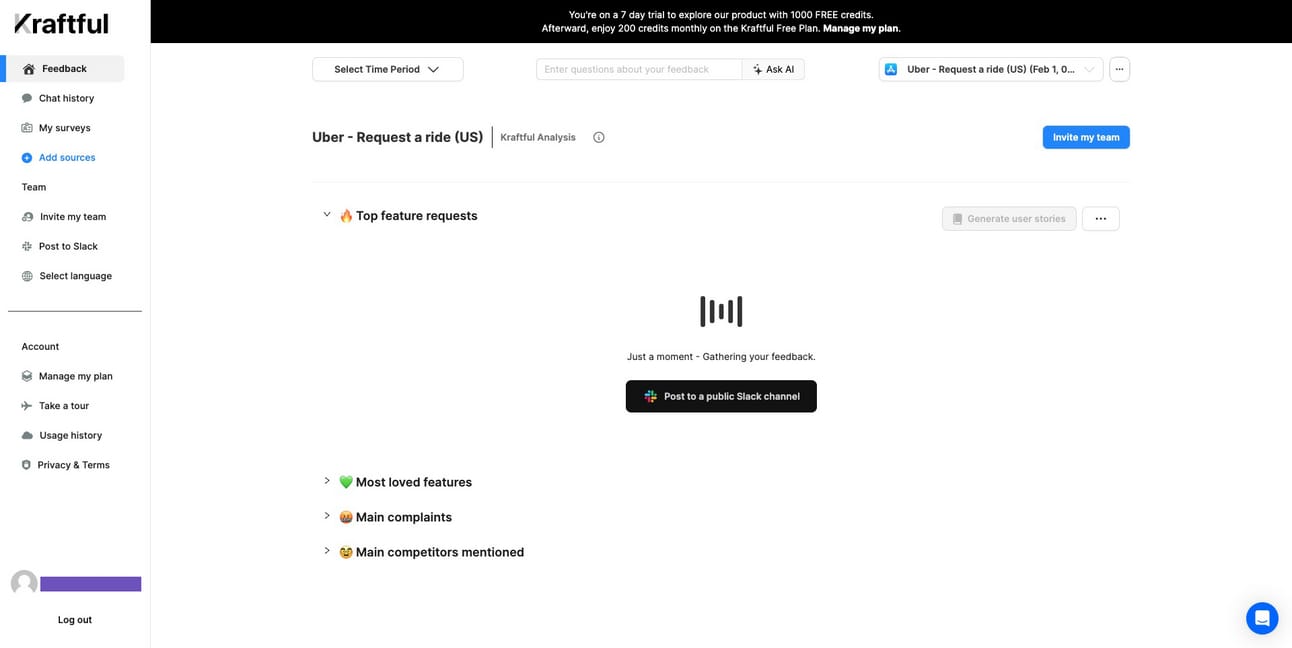The image size is (1292, 648).
Task: Click the Kraftful Analysis label
Action: point(538,137)
